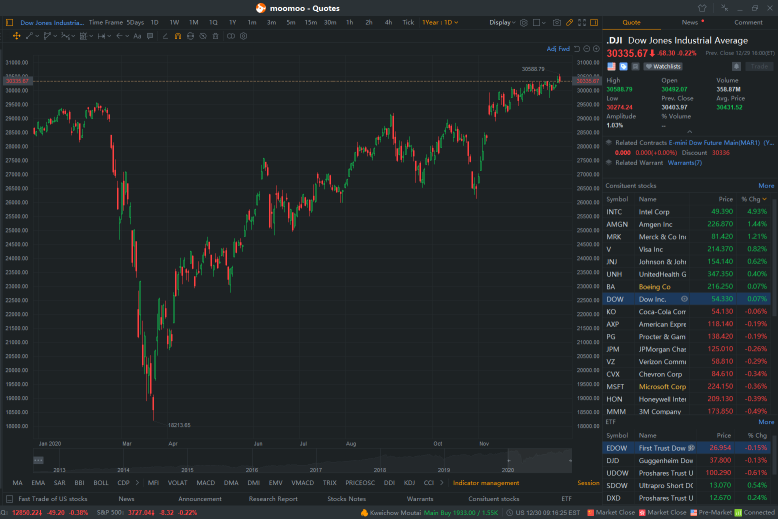Viewport: 778px width, 519px height.
Task: Open chart settings gear icon beside Display
Action: tap(524, 22)
